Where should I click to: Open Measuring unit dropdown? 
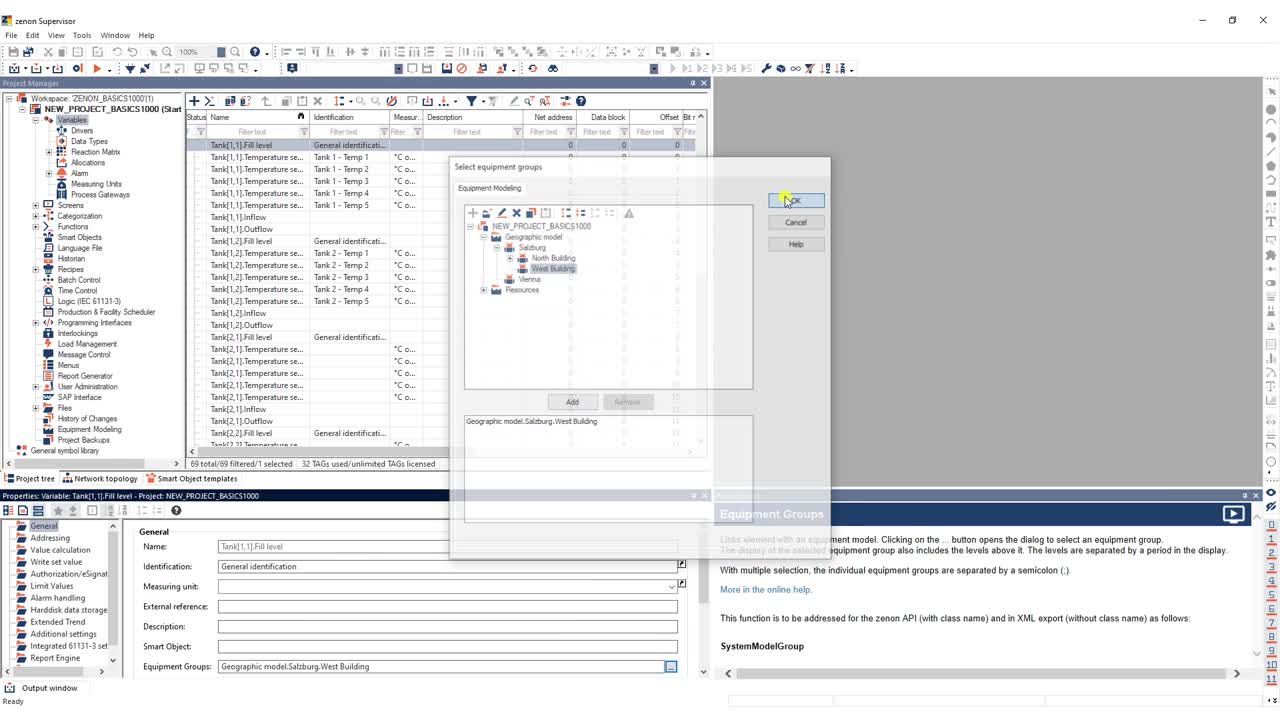click(x=671, y=587)
